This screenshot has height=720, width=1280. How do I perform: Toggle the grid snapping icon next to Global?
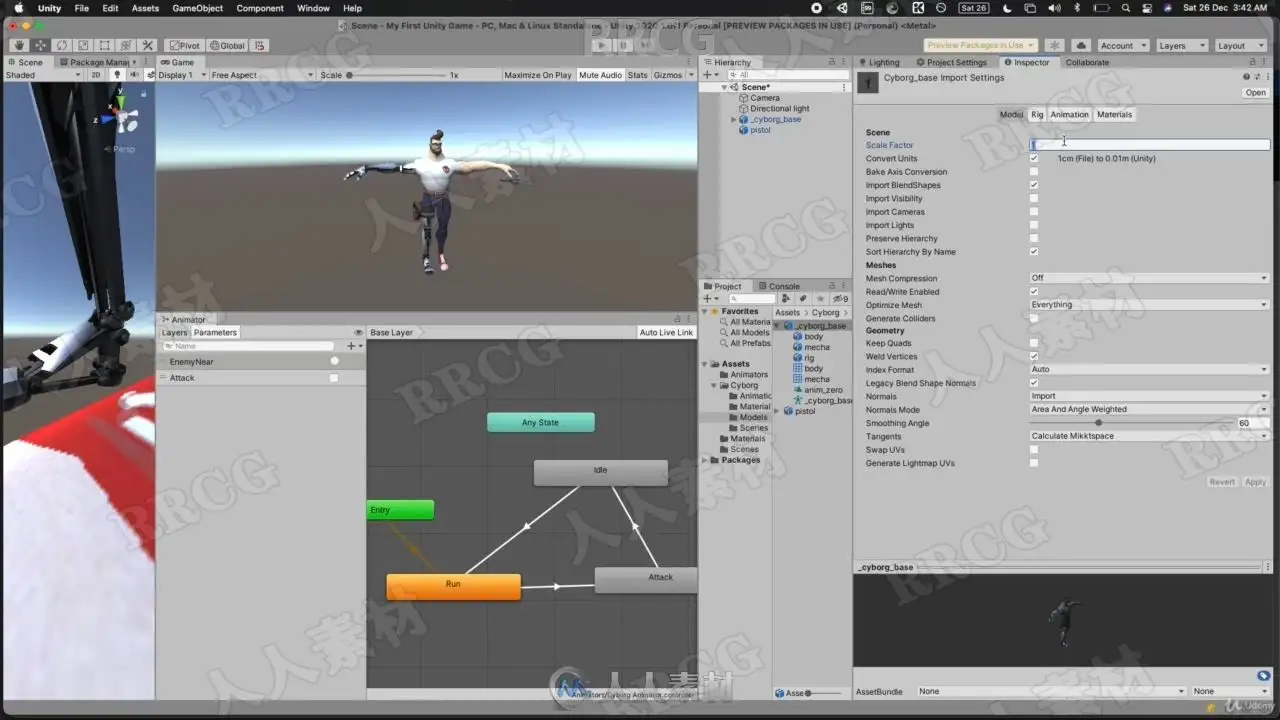point(259,45)
